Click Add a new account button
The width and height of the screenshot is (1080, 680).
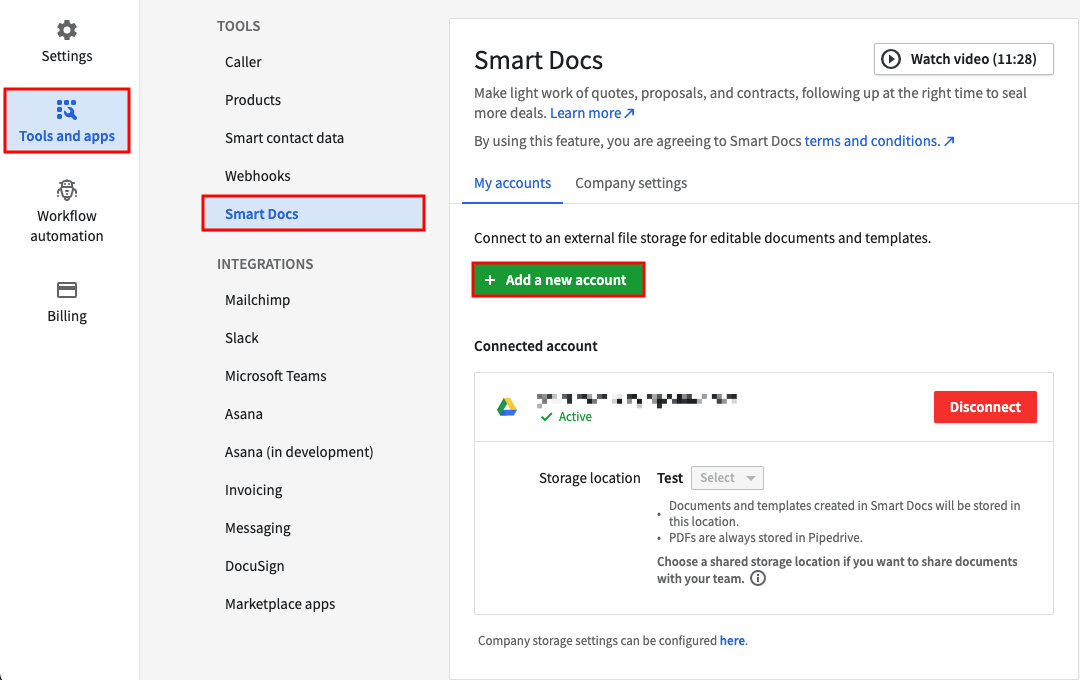[558, 280]
